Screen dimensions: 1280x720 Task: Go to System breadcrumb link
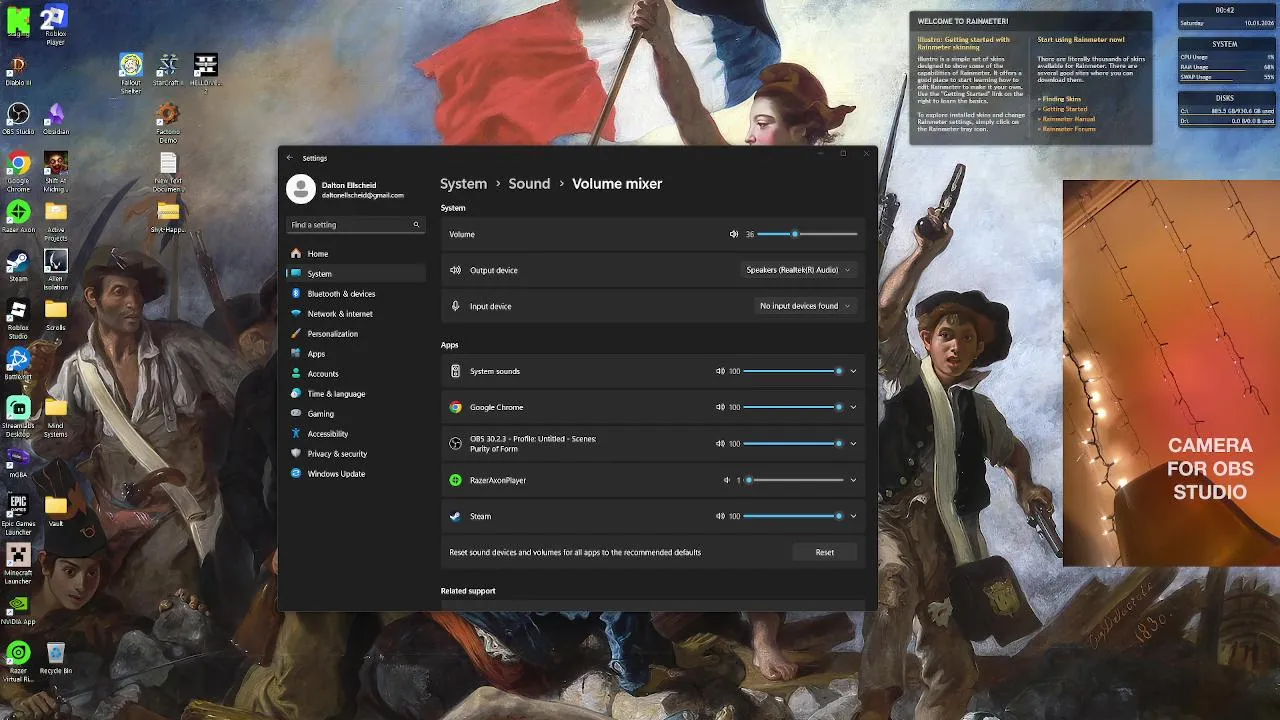[x=463, y=184]
